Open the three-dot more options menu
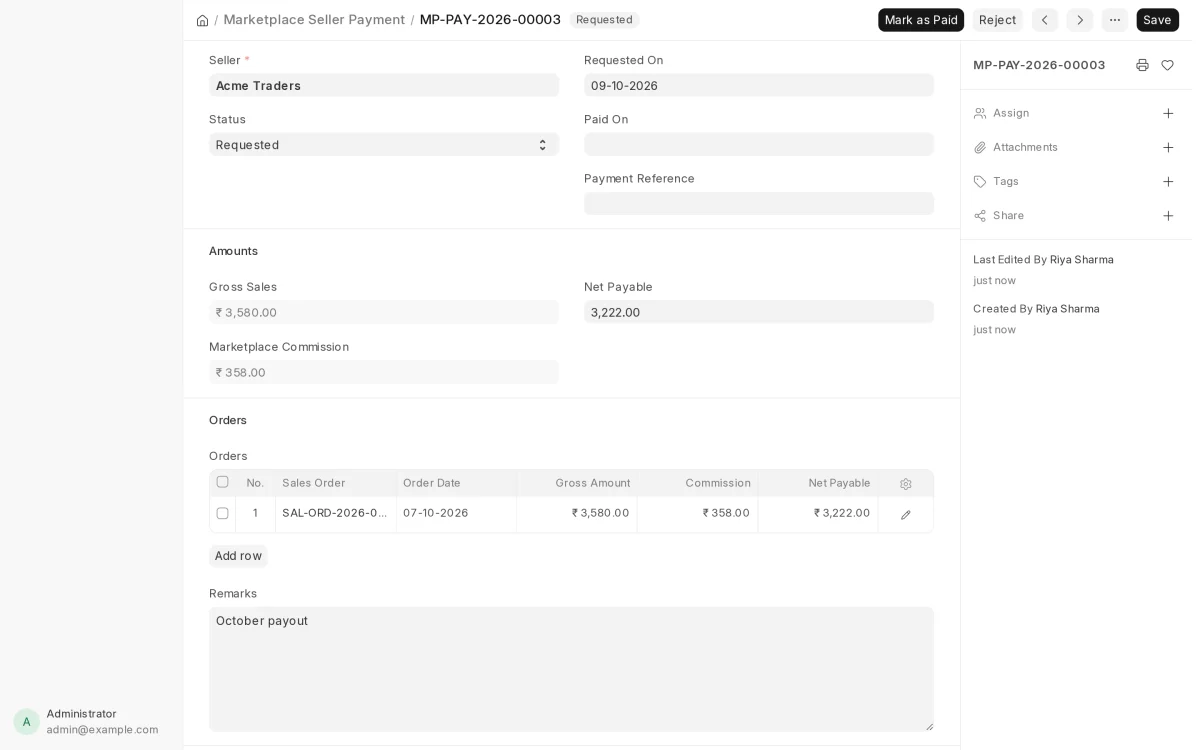1200x750 pixels. (1115, 20)
